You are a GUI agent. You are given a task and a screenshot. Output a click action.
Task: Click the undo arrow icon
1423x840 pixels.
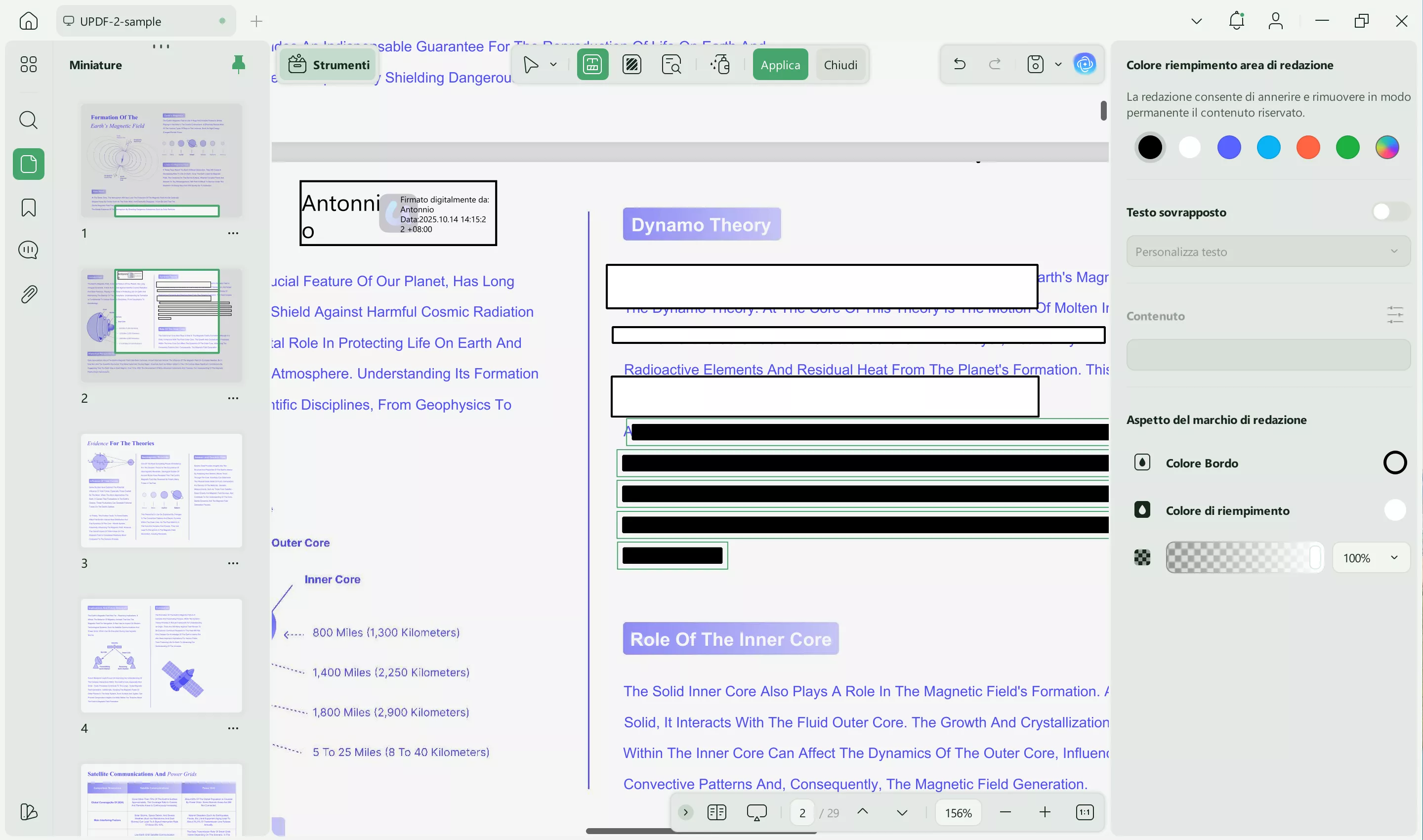[x=960, y=64]
